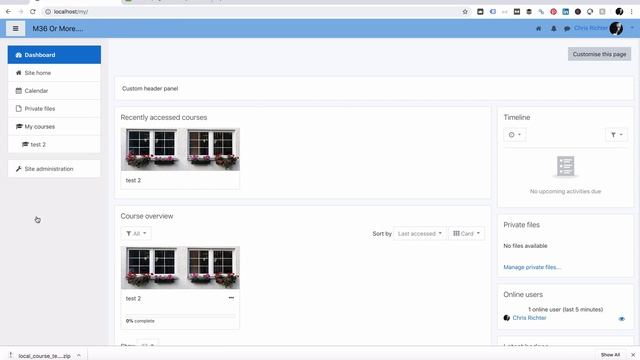Select Dashboard in the side navigation
This screenshot has height=360, width=640.
point(54,55)
